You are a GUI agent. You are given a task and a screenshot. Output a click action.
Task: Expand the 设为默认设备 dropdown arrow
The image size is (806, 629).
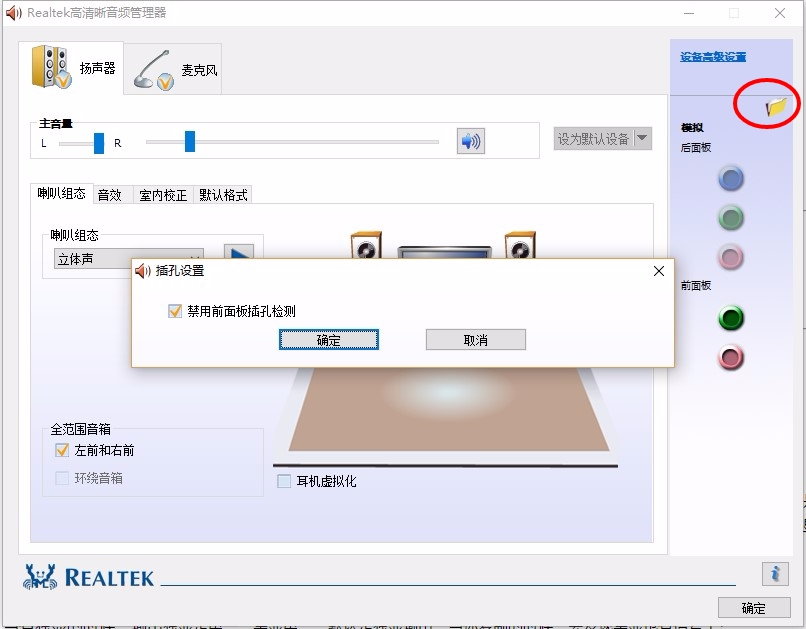(x=642, y=139)
